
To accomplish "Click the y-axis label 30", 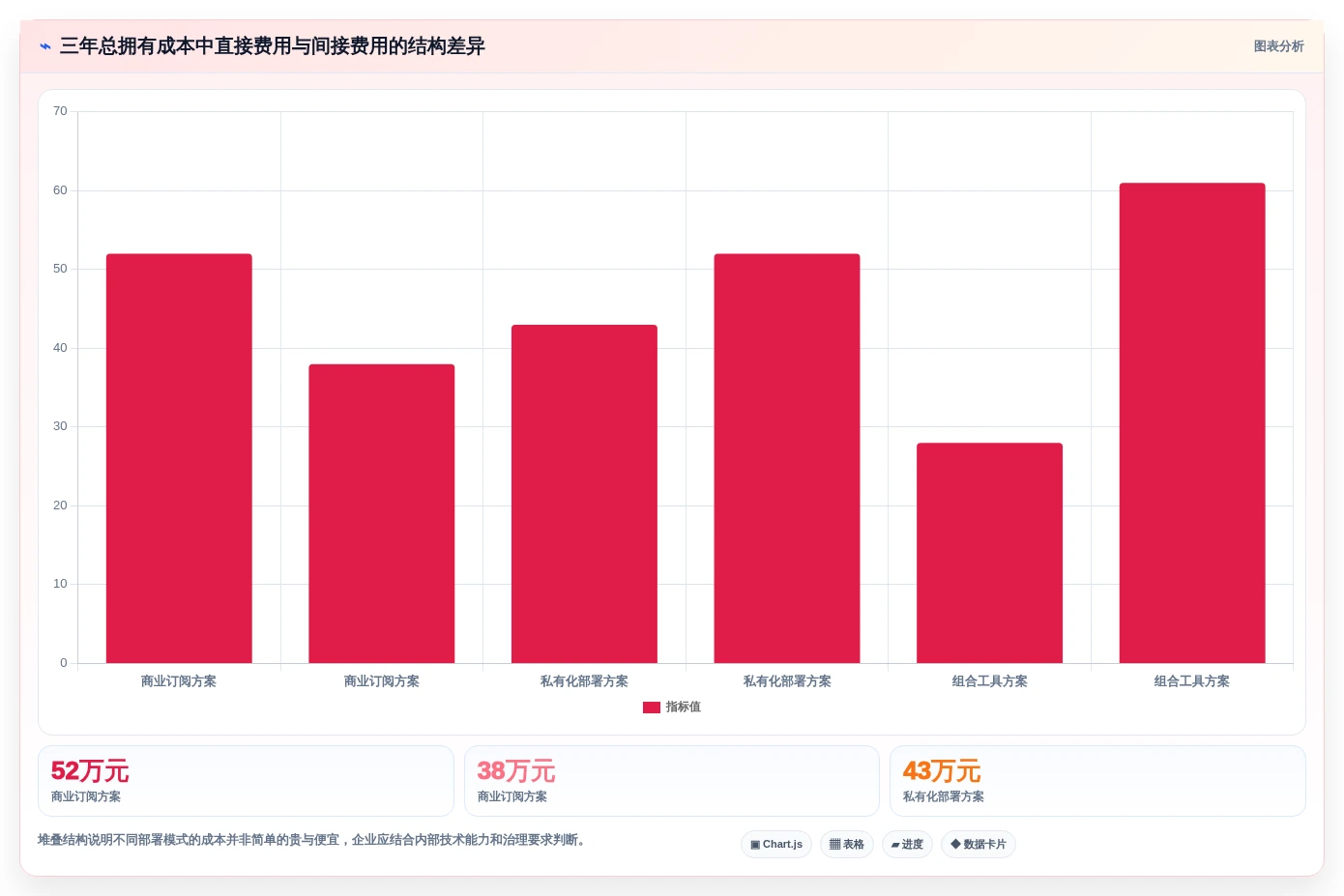I will [60, 426].
